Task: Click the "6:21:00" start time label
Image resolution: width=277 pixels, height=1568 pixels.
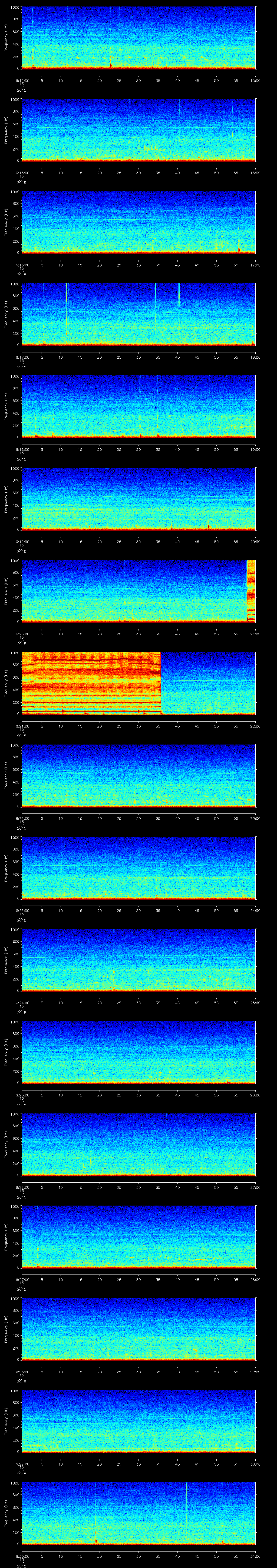Action: coord(22,726)
